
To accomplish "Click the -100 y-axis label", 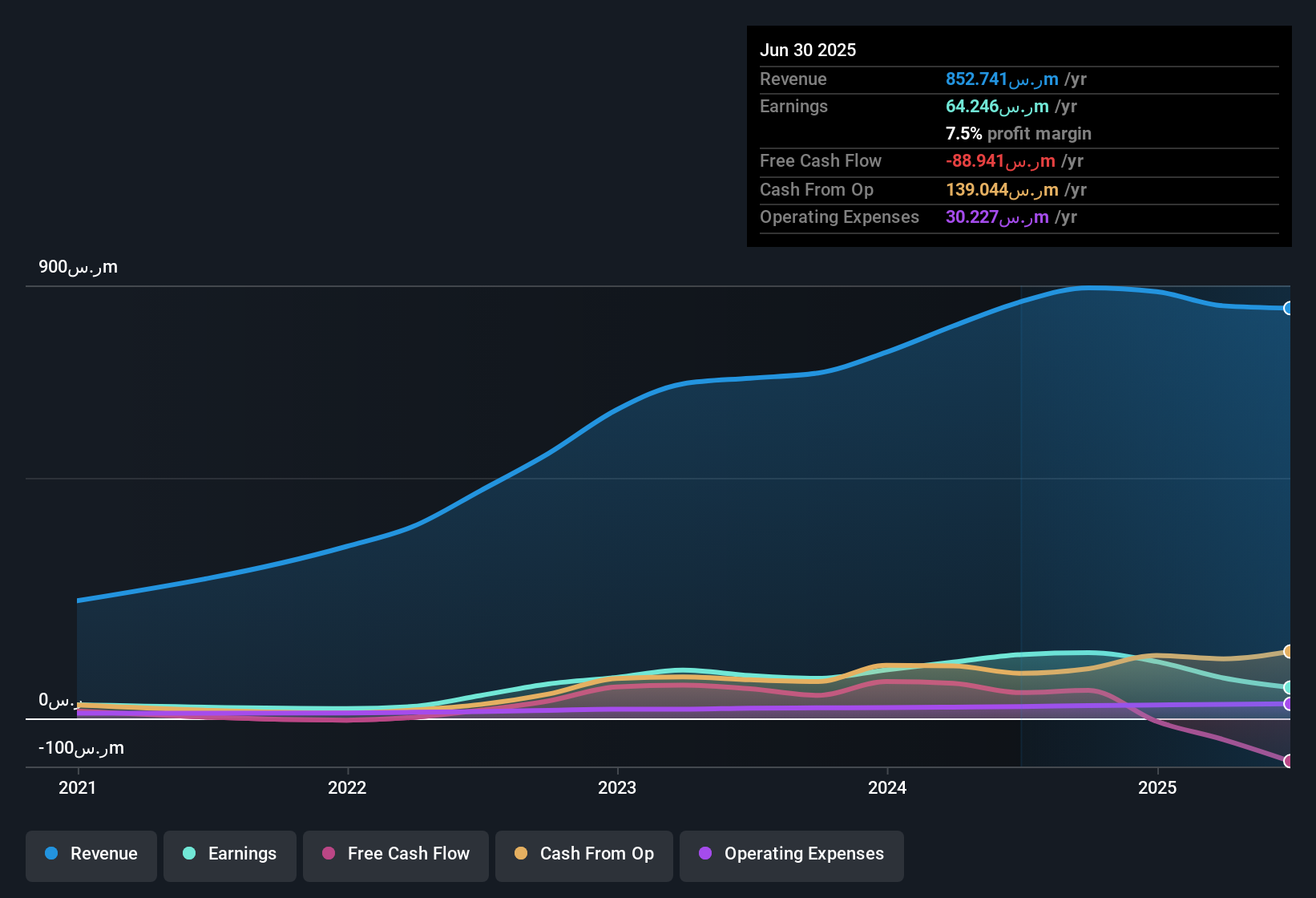I will tap(81, 748).
